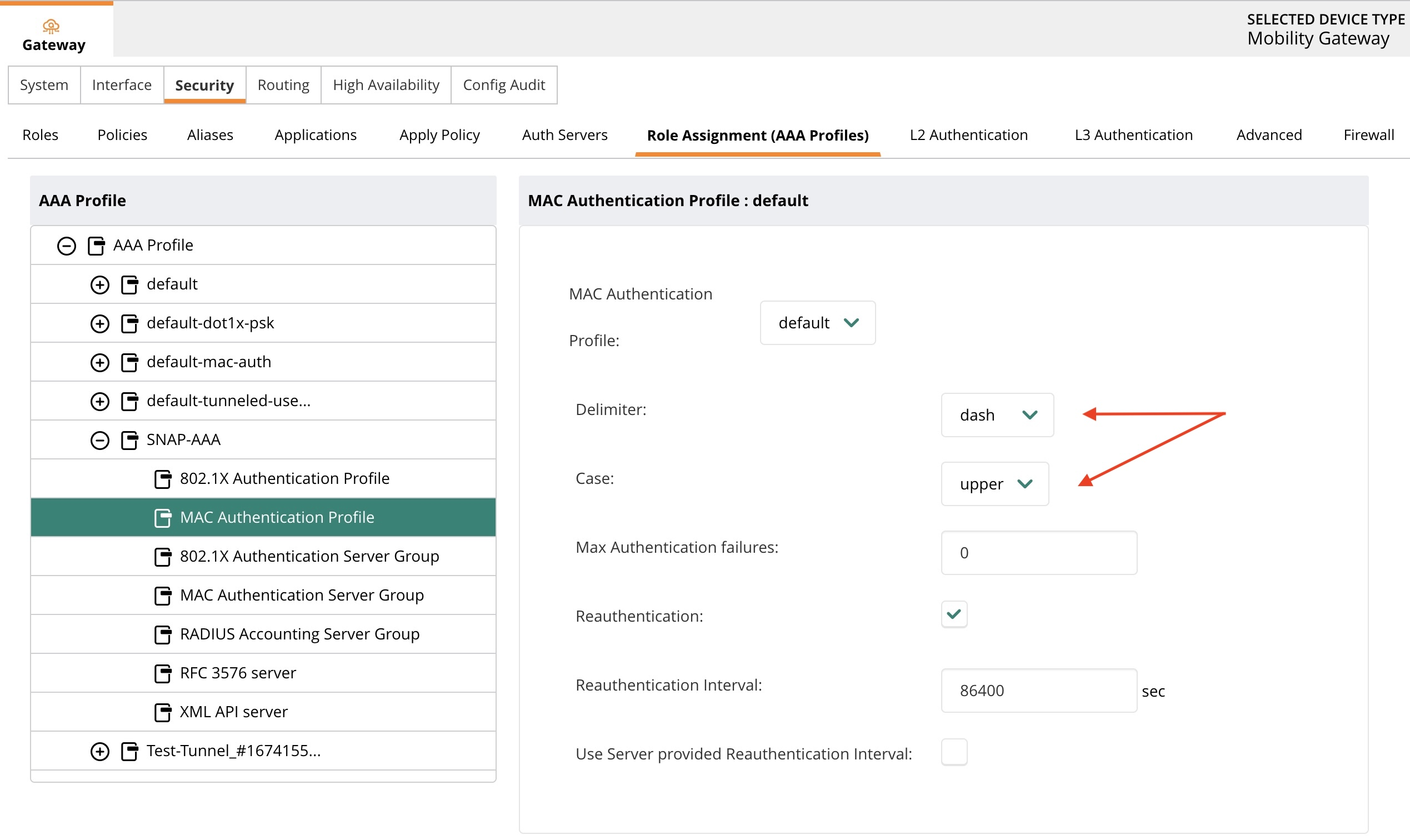This screenshot has height=840, width=1410.
Task: Click the RFC 3576 server profile icon
Action: 162,673
